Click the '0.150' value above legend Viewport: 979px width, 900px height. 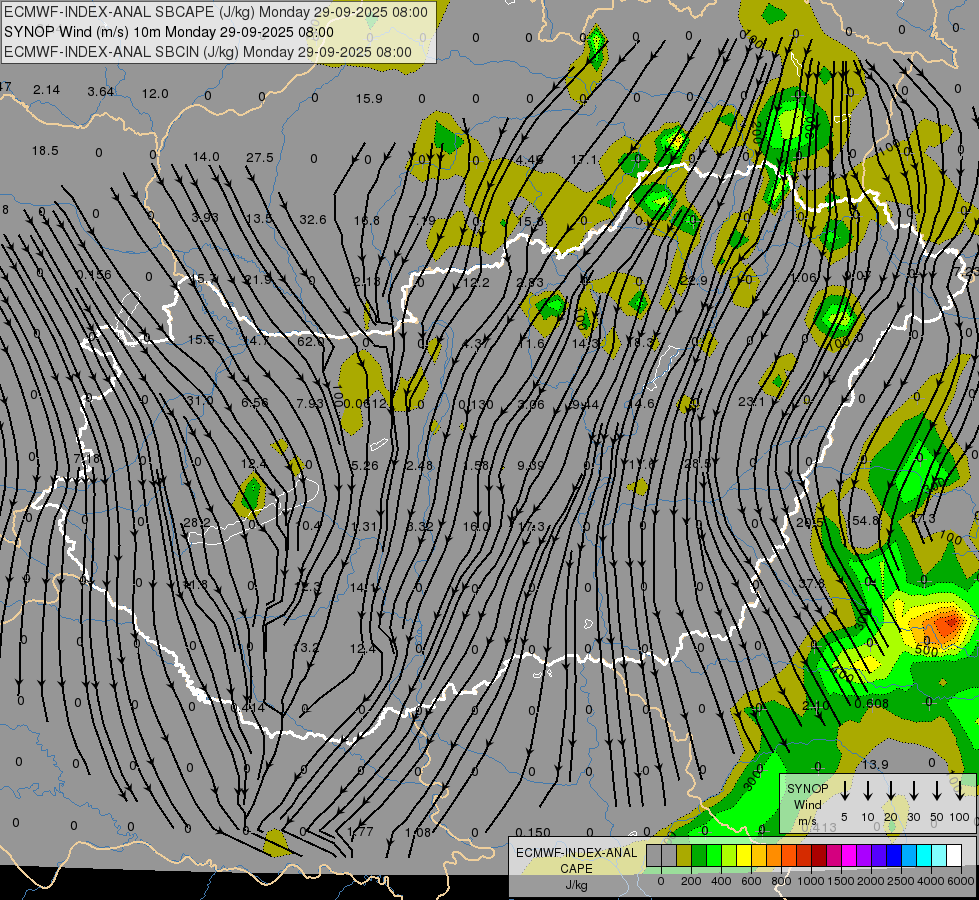tap(534, 832)
